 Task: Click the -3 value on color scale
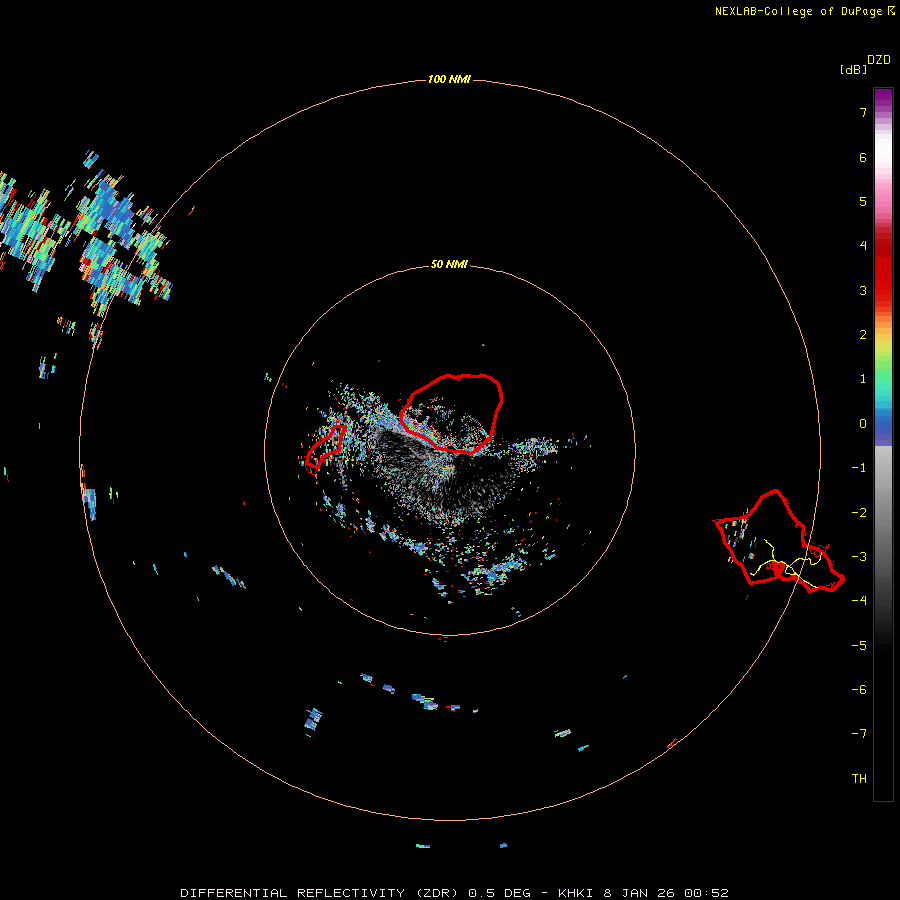pyautogui.click(x=859, y=557)
